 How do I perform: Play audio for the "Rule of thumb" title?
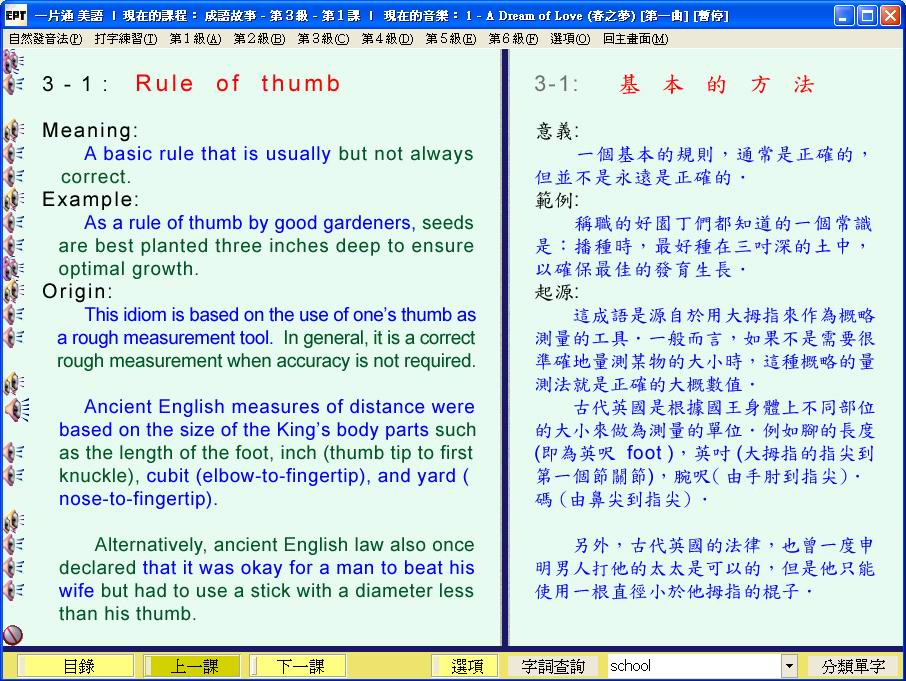coord(13,84)
